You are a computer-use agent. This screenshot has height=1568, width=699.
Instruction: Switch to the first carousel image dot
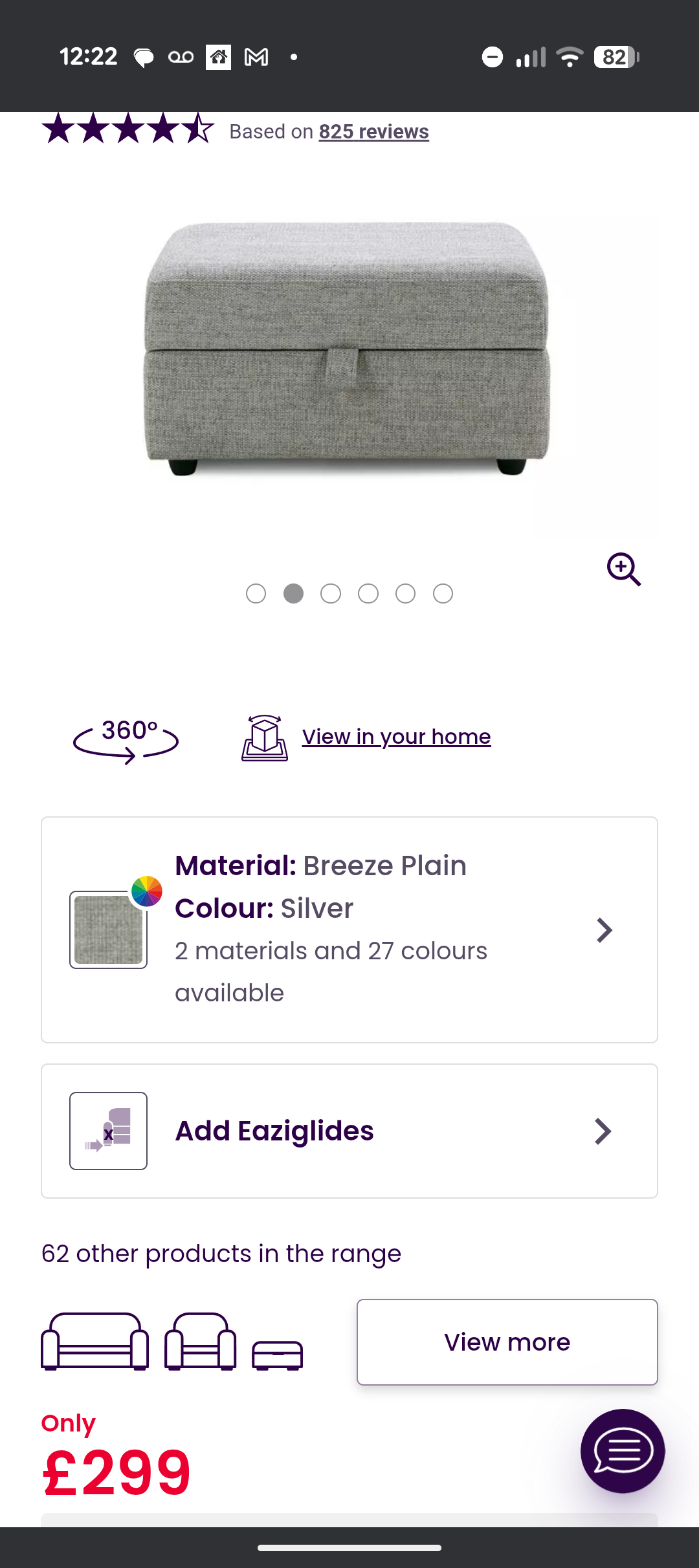256,593
